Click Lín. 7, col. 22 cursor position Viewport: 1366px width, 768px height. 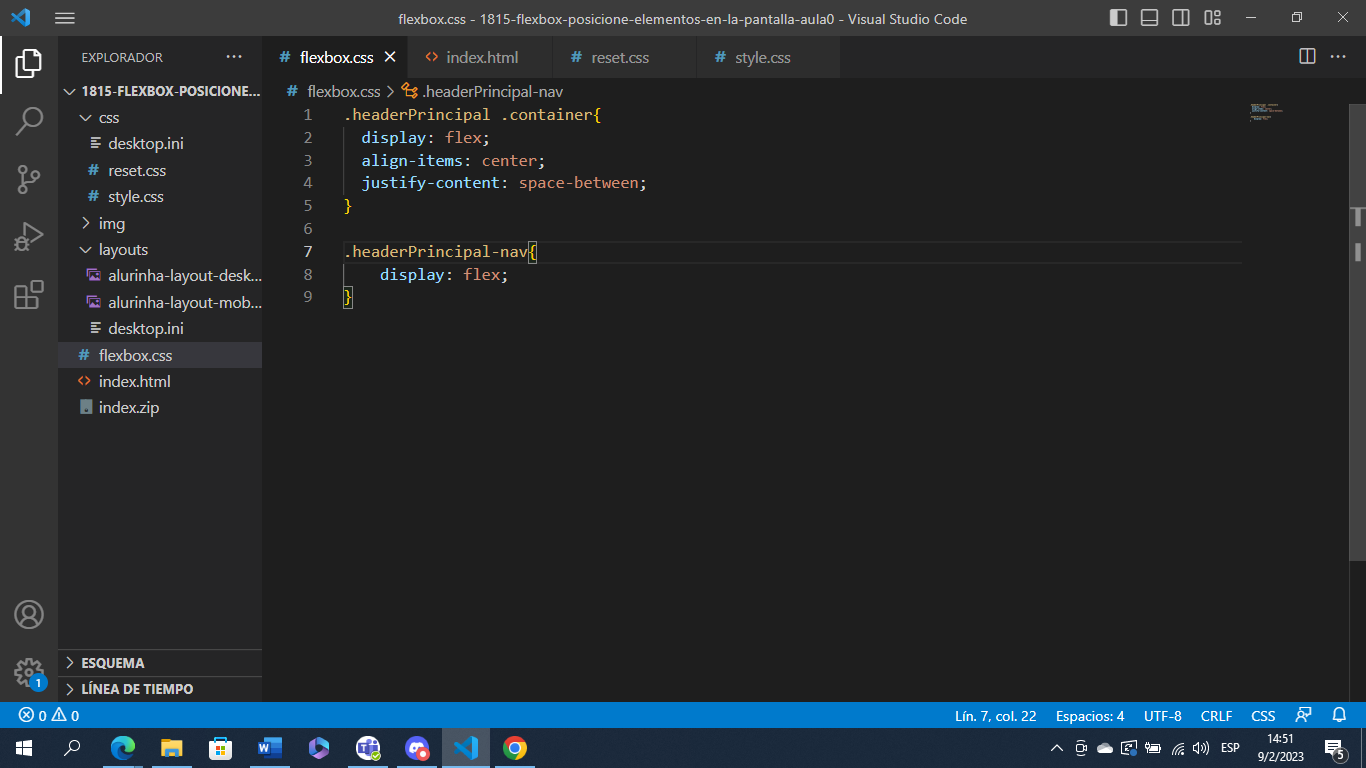point(995,716)
